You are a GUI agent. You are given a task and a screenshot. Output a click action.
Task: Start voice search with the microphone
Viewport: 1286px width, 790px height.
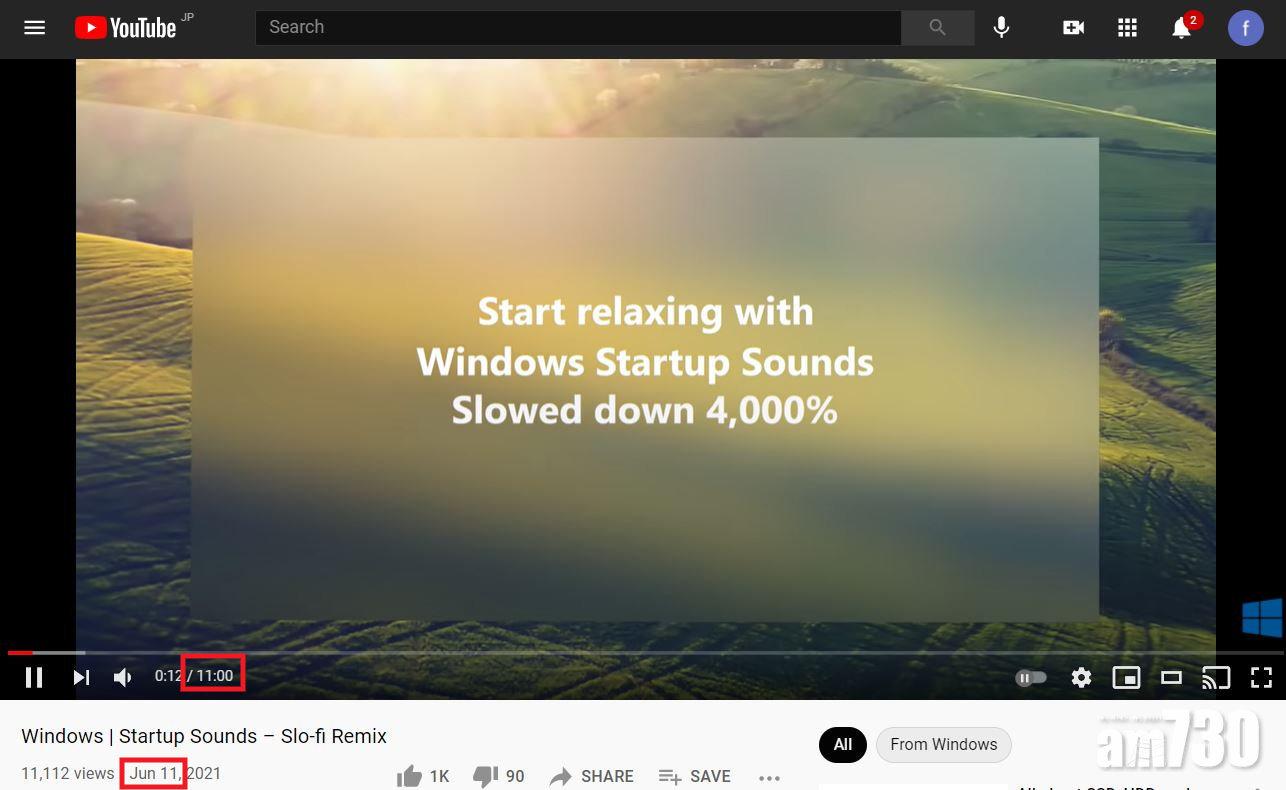pos(1001,28)
